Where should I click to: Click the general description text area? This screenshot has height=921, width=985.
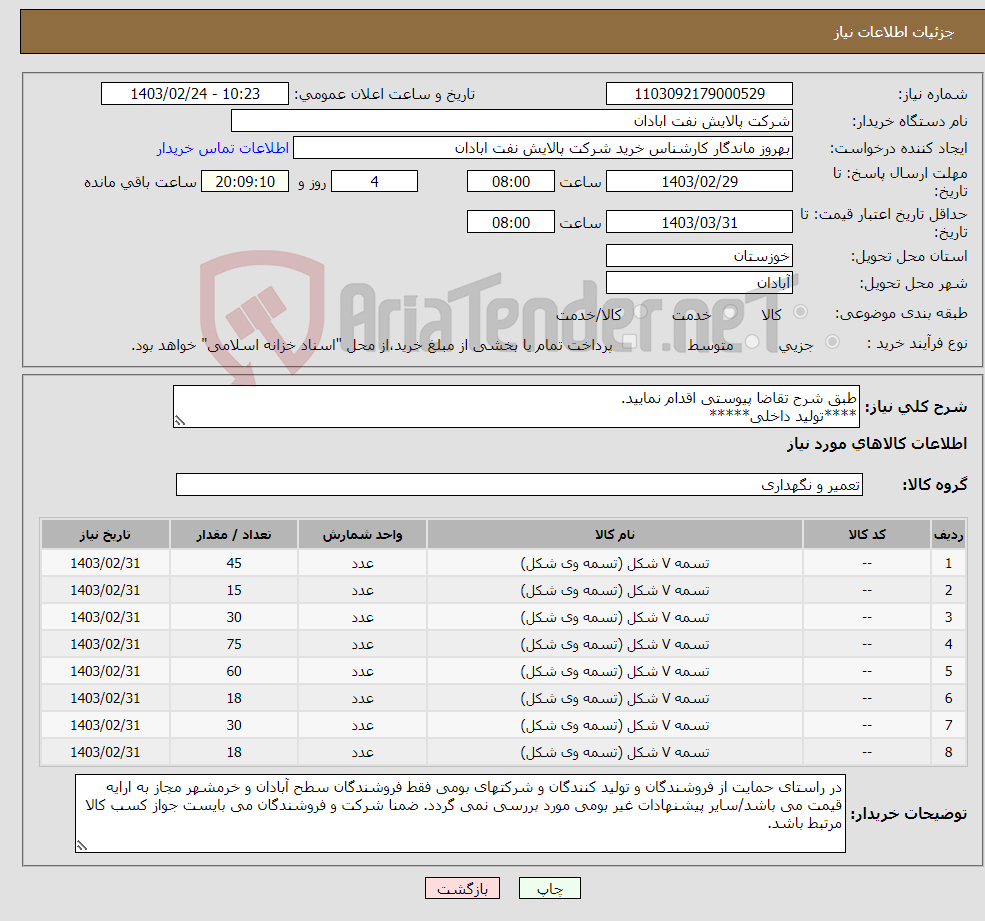point(516,406)
